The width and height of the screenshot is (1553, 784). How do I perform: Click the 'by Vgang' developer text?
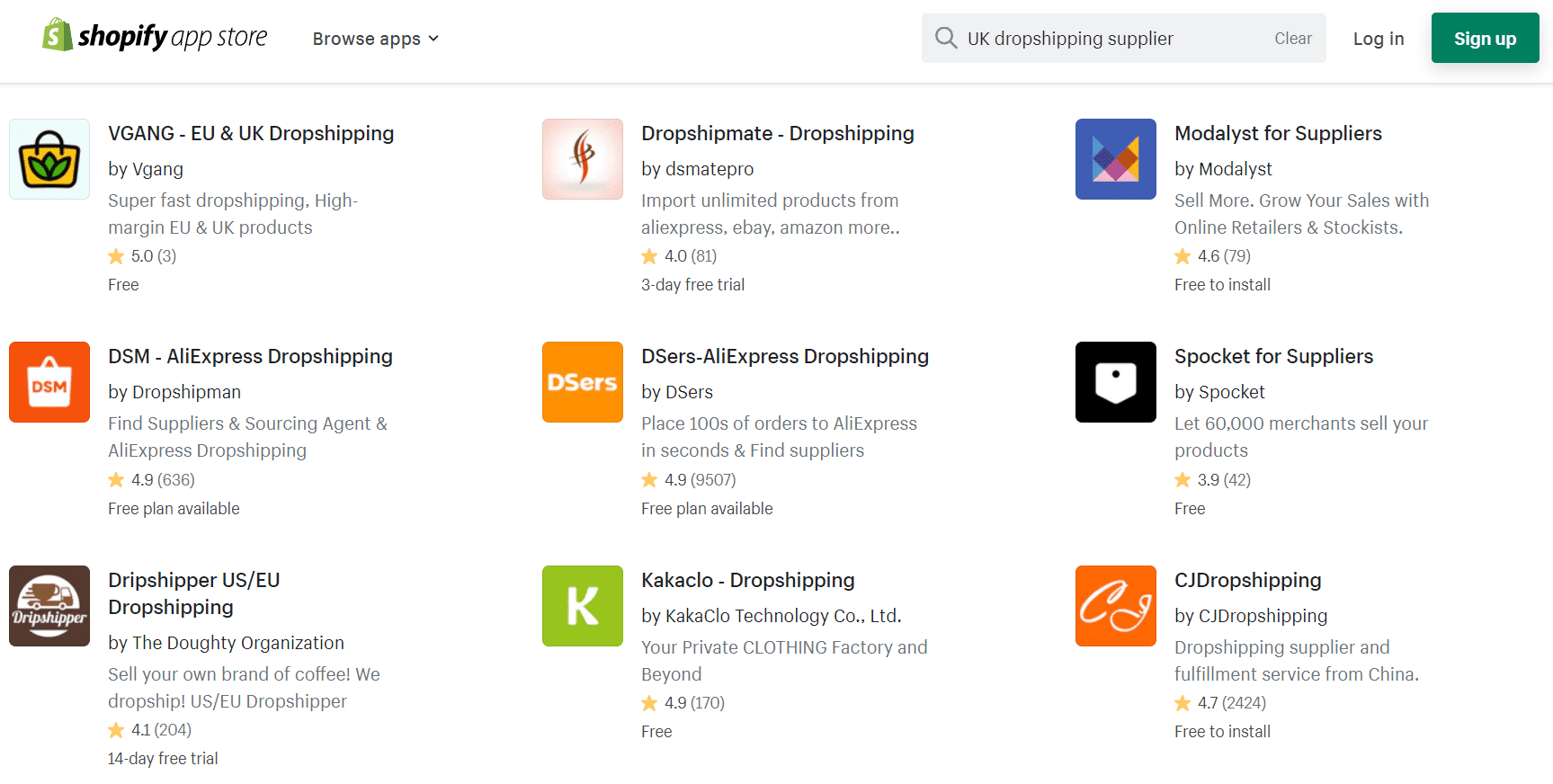(x=146, y=169)
